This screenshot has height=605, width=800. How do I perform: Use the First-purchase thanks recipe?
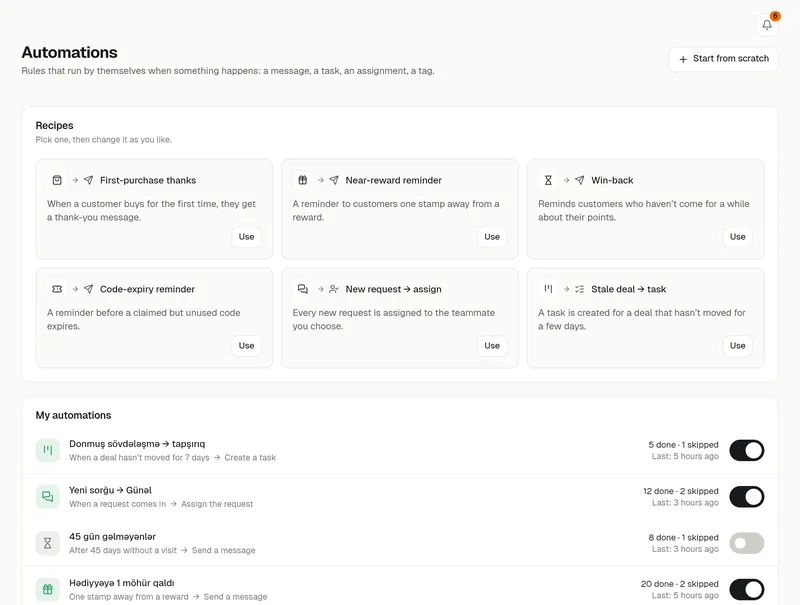[x=246, y=237]
